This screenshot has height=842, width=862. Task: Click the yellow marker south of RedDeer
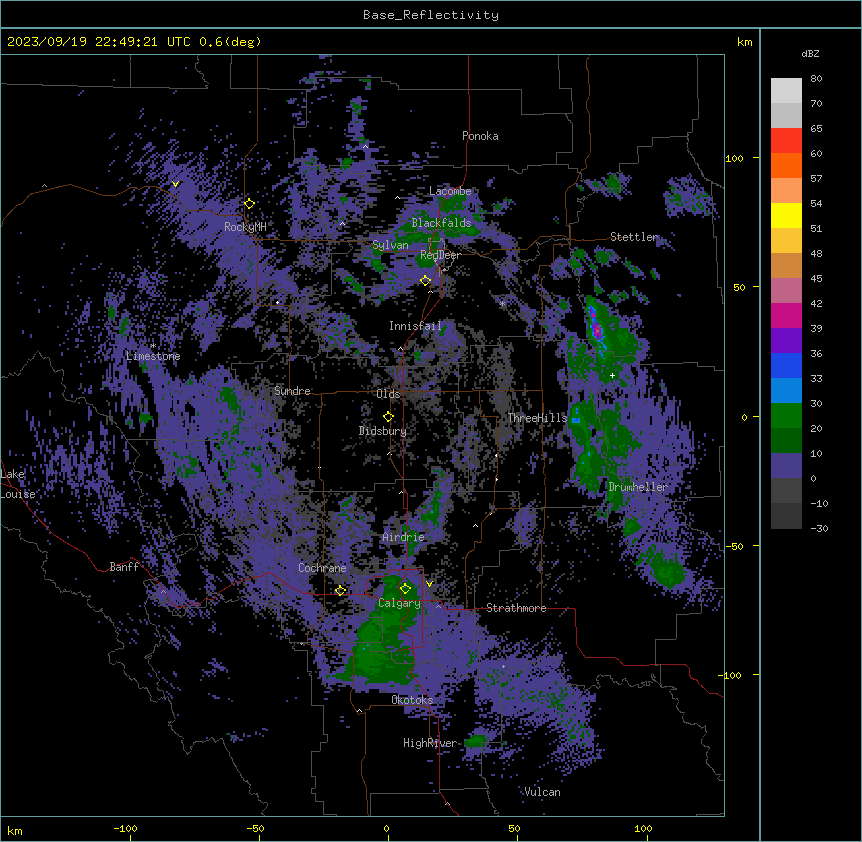[x=425, y=281]
